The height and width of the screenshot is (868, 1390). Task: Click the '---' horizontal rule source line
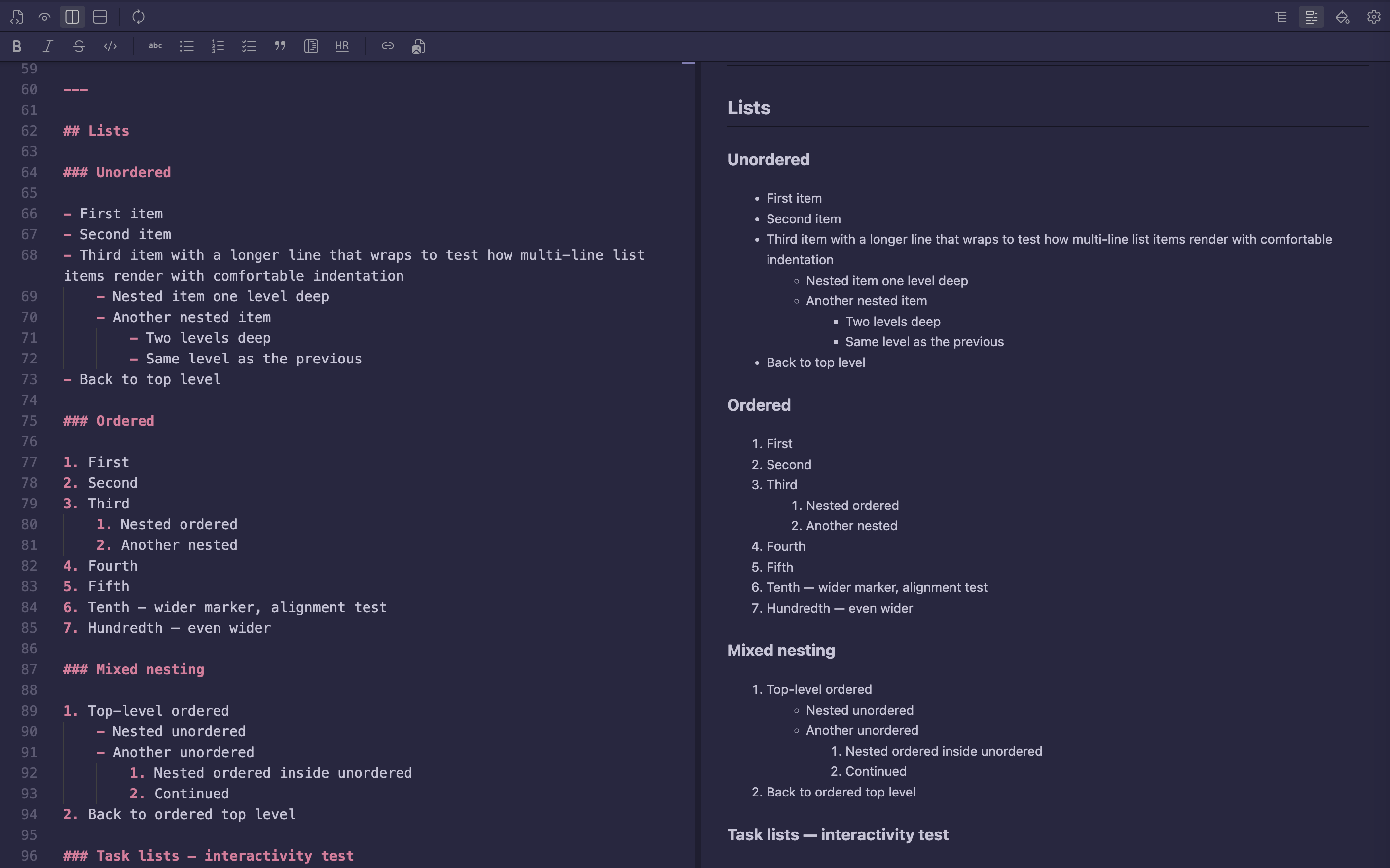[x=75, y=90]
